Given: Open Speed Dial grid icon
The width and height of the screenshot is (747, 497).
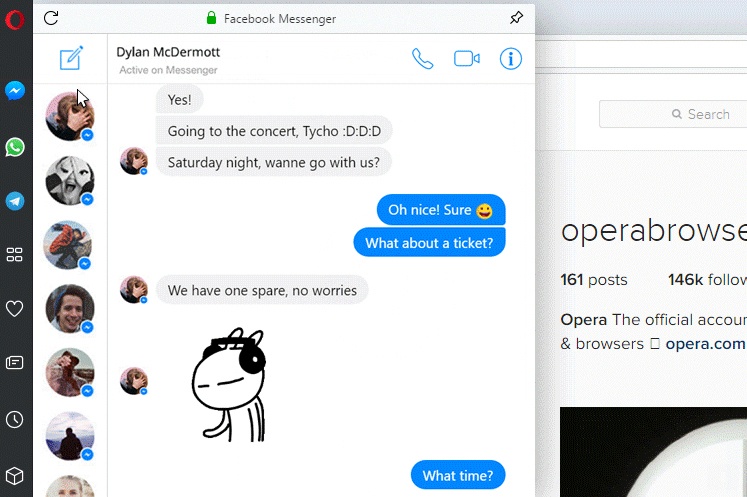Looking at the screenshot, I should tap(14, 254).
